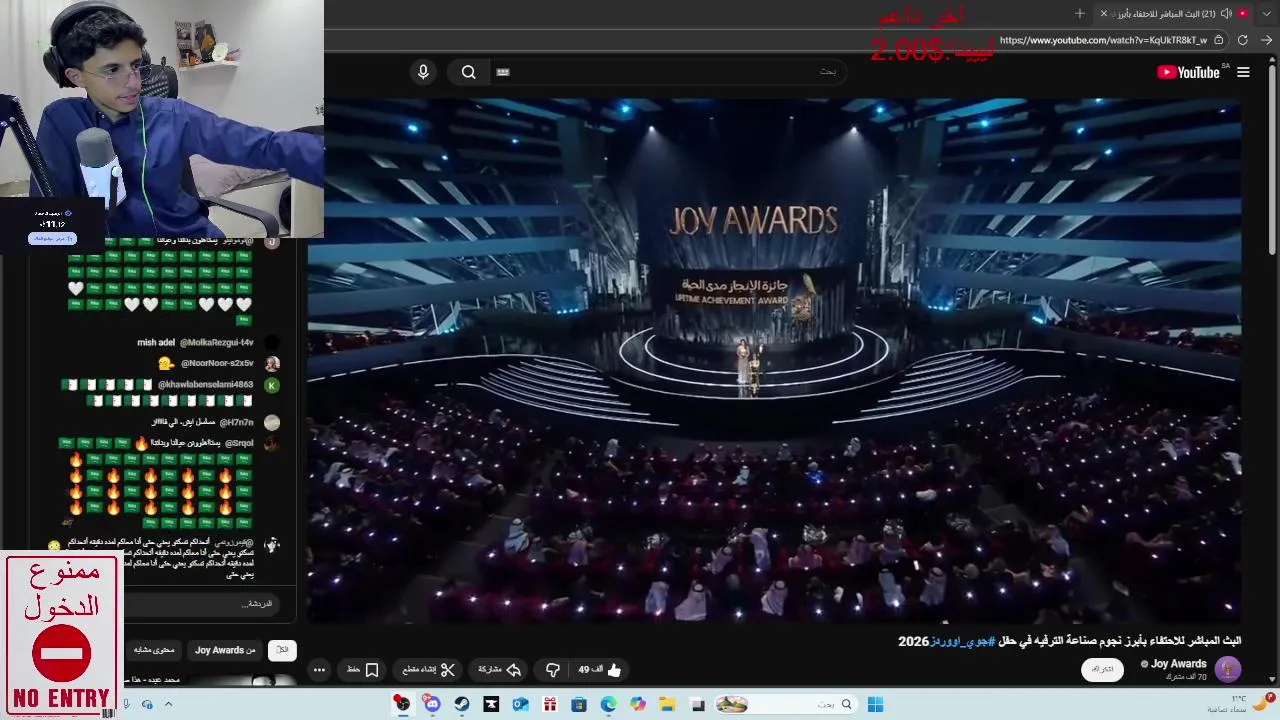Viewport: 1280px width, 720px height.
Task: Open Microsoft Edge from the taskbar
Action: coord(608,705)
